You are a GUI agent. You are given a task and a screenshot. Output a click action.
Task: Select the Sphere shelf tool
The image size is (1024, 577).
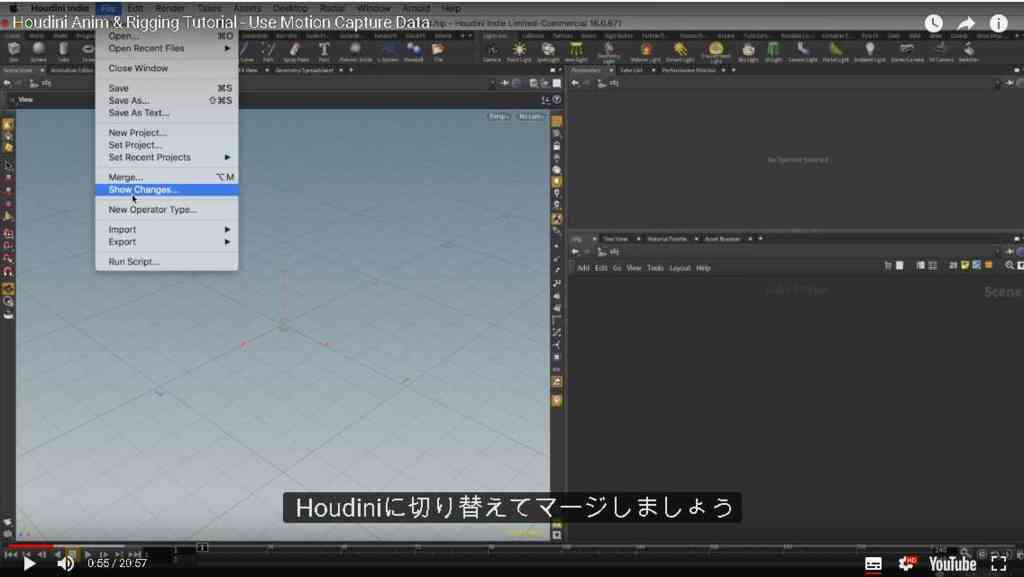coord(39,51)
